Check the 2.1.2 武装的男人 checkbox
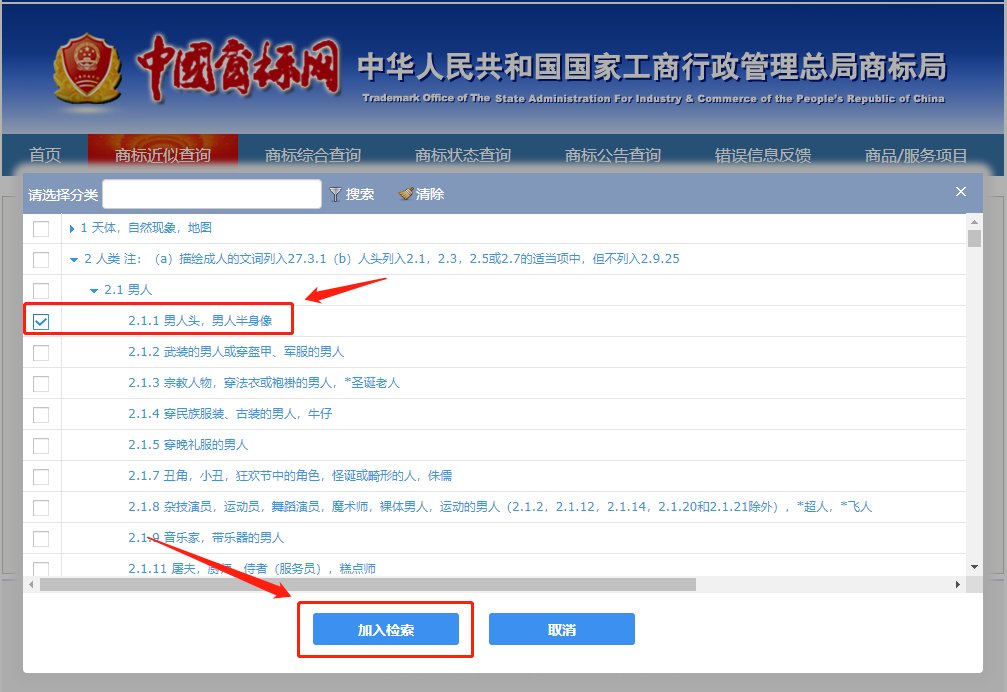This screenshot has width=1007, height=692. [40, 352]
